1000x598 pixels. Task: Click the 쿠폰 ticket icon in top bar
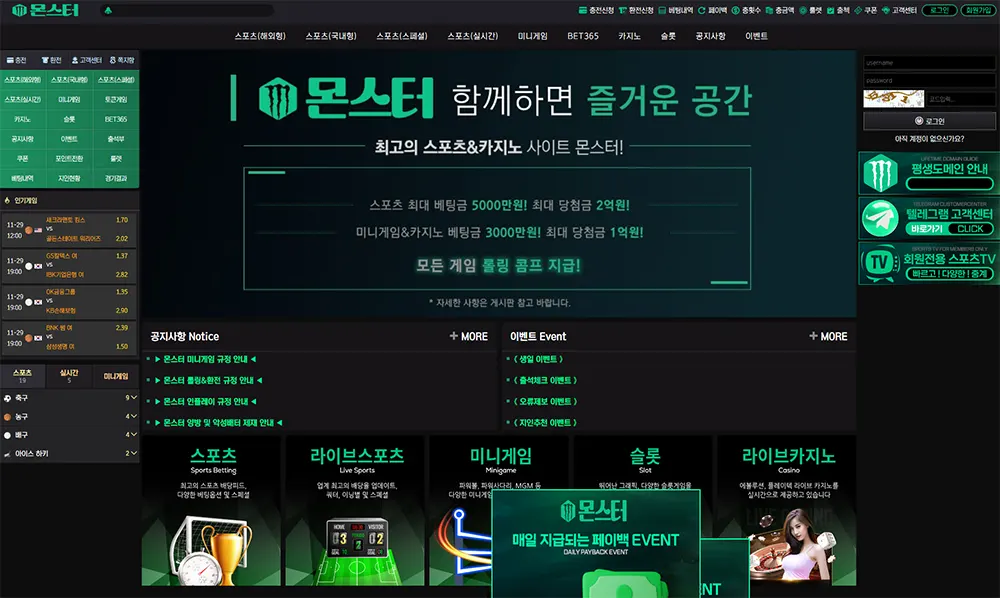[858, 10]
